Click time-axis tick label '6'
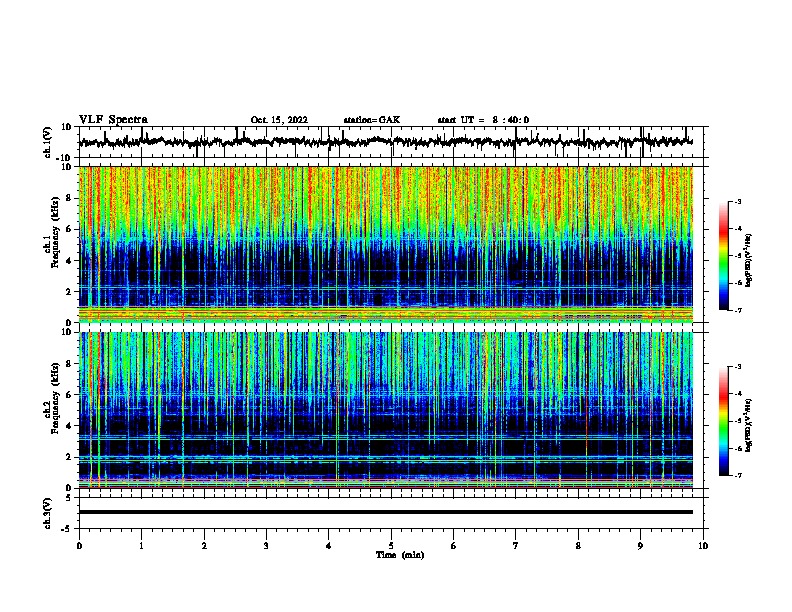Viewport: 792px width, 612px height. tap(454, 546)
